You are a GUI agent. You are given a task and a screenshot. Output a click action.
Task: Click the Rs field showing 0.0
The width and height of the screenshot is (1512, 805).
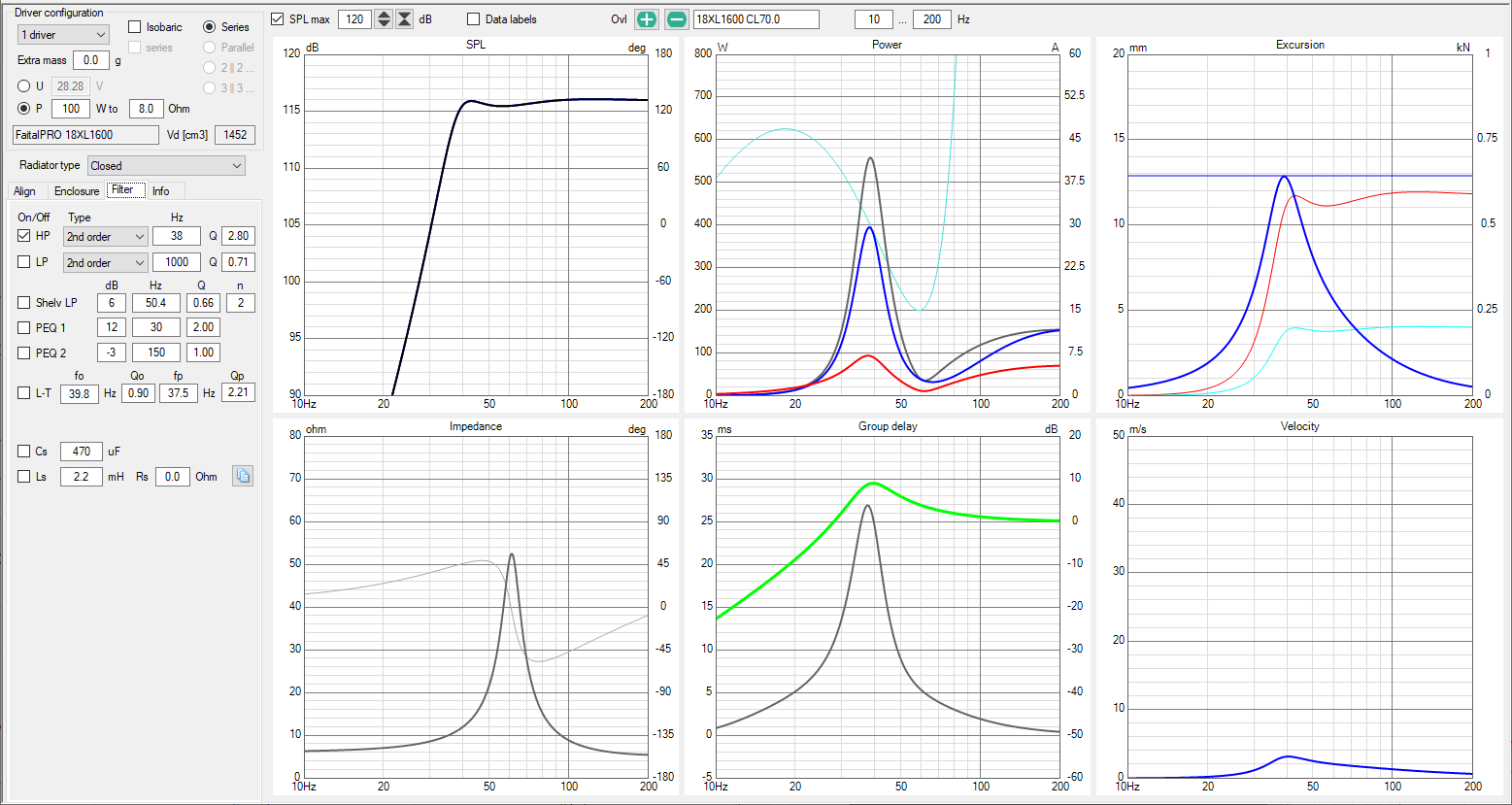point(172,477)
